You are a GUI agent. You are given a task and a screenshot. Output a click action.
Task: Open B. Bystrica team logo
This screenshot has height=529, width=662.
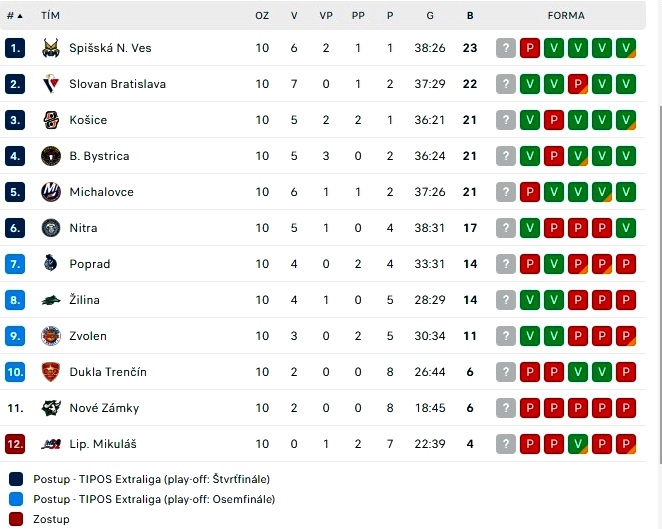click(x=51, y=156)
